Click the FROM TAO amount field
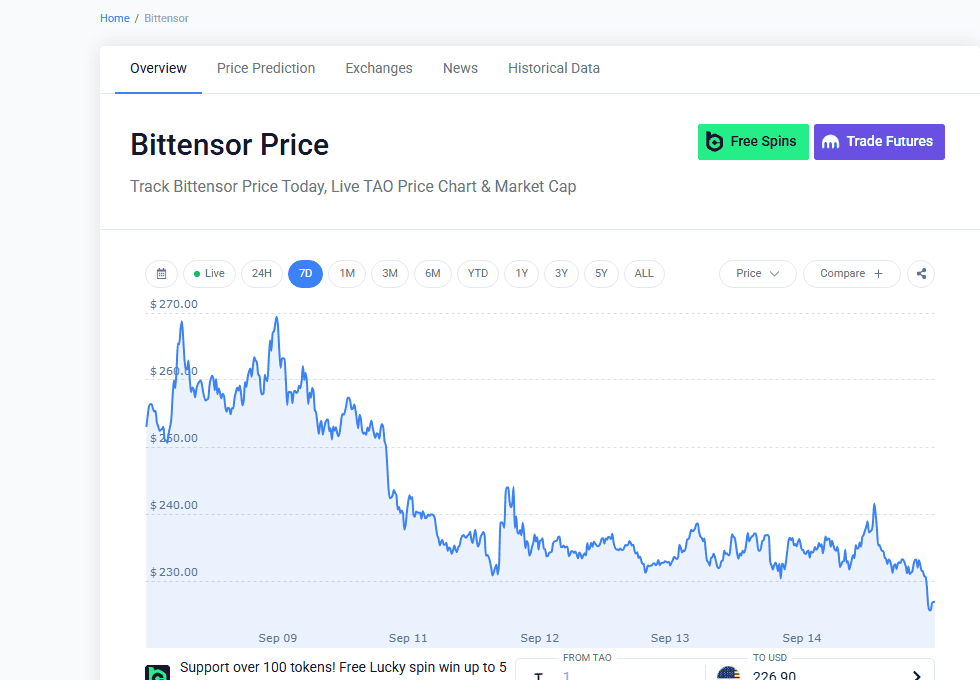The width and height of the screenshot is (980, 680). point(609,674)
